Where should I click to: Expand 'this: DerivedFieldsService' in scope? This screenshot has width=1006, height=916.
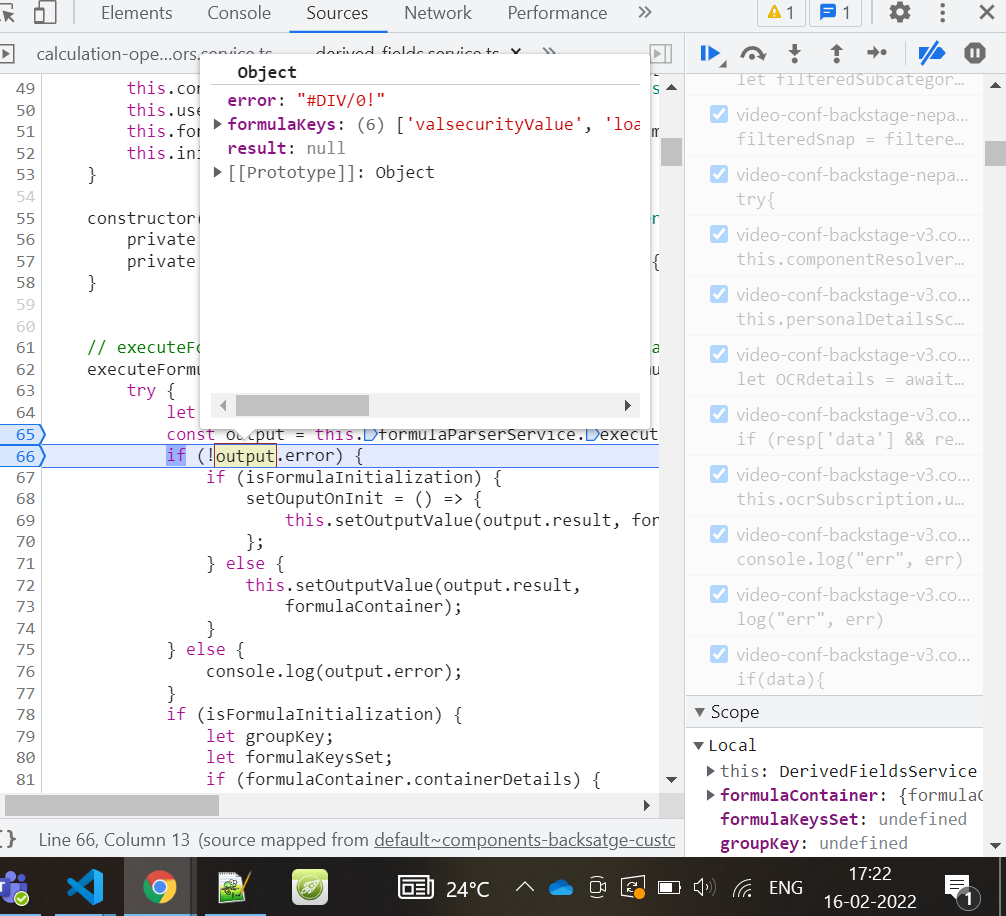pos(710,771)
